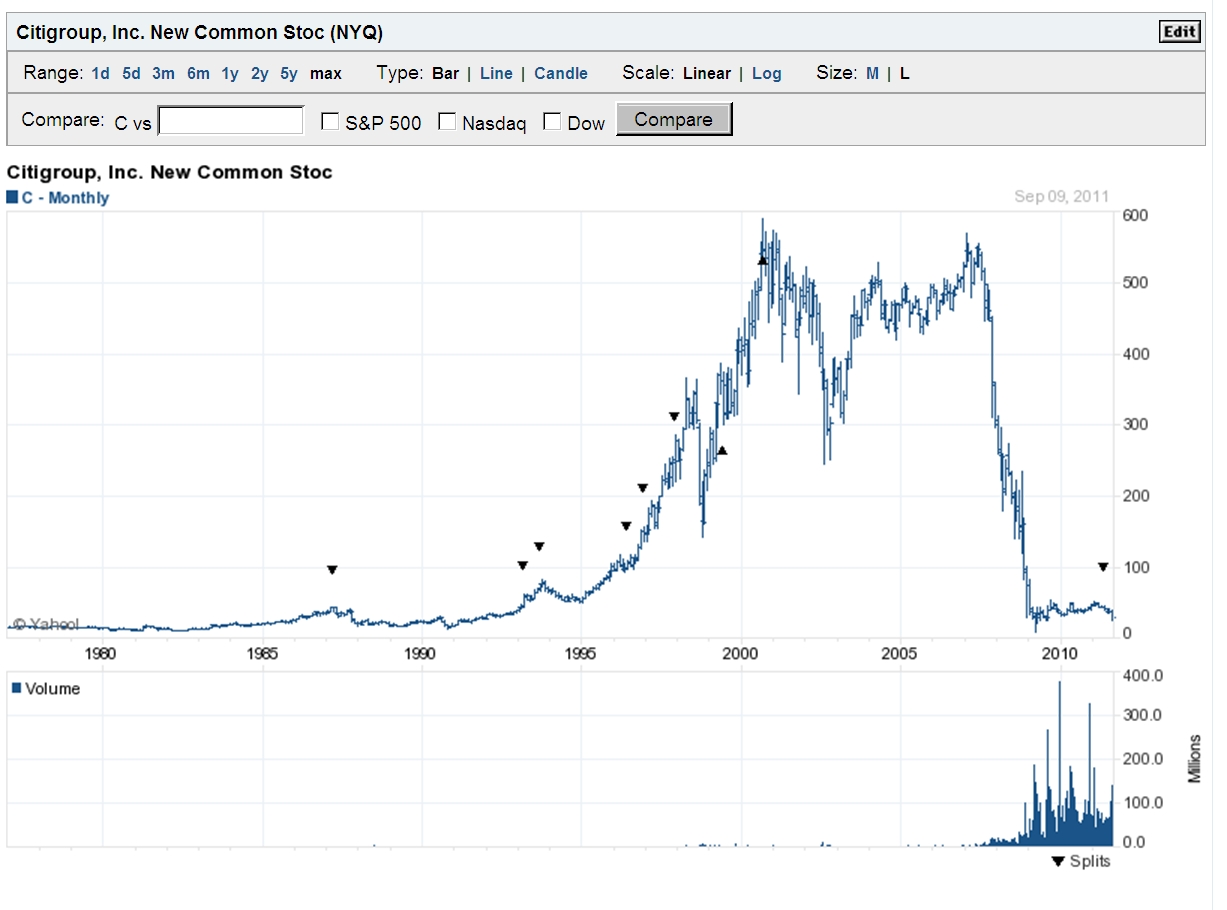Click the up-triangle marker near 2000 peak

point(762,260)
